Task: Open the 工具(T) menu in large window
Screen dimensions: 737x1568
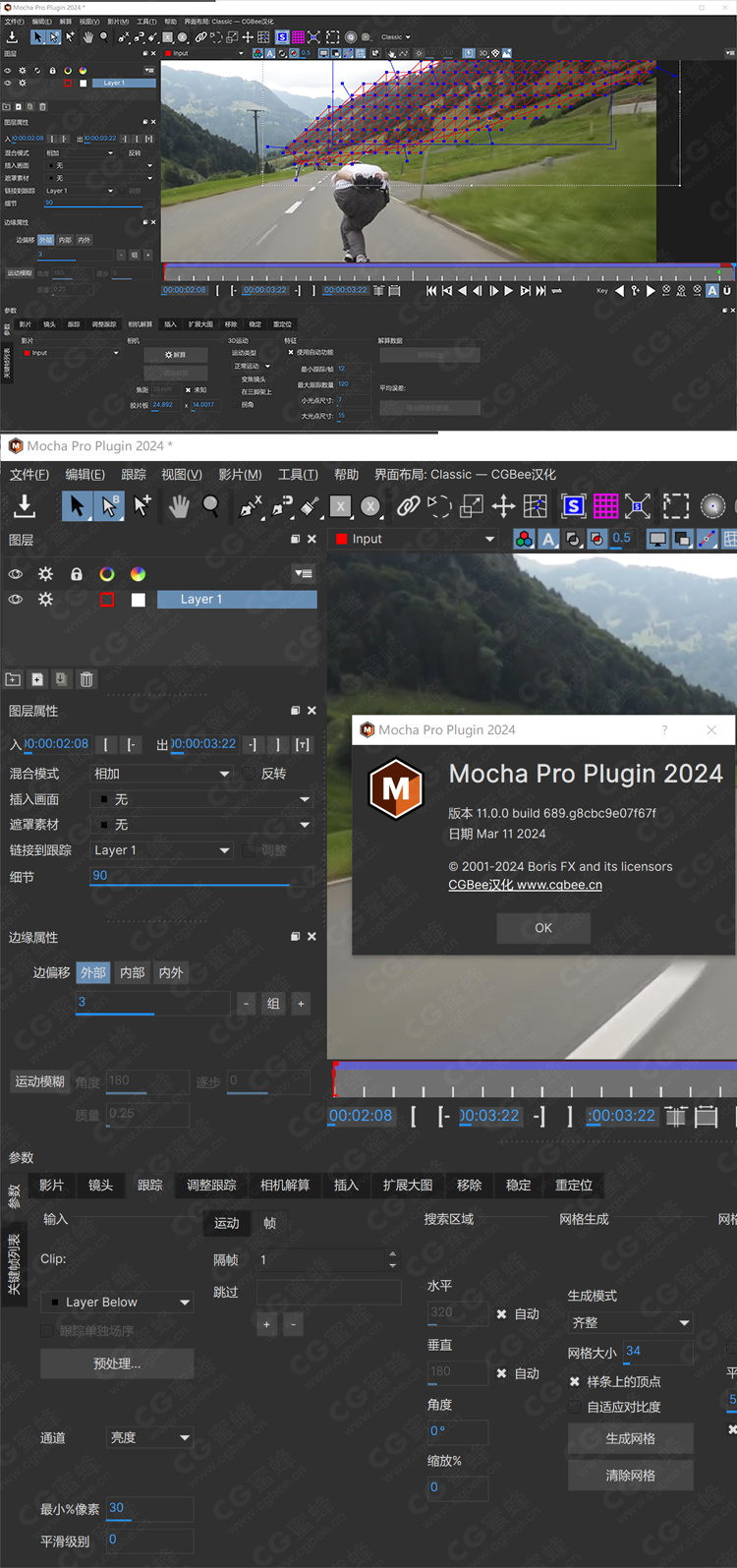Action: [x=298, y=474]
